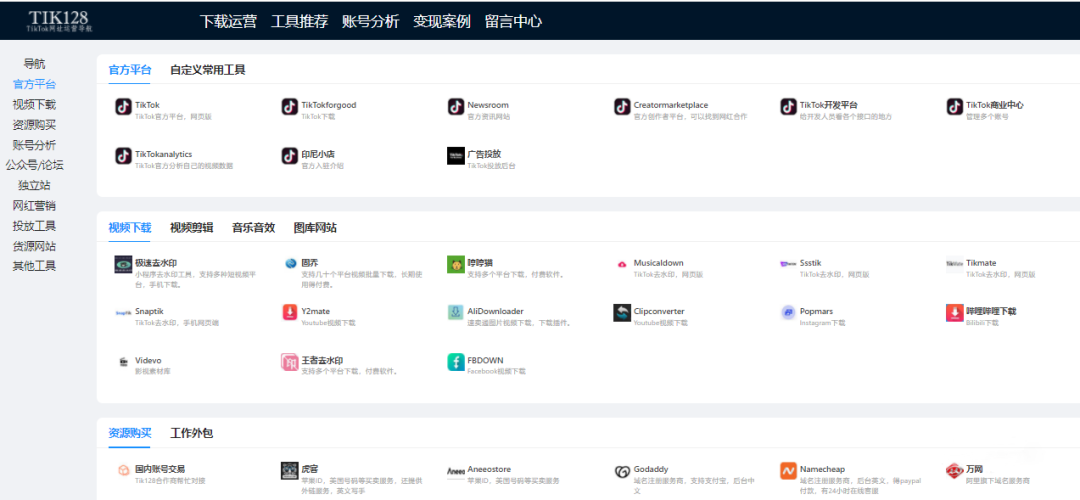The image size is (1080, 500).
Task: Jump to 网红营销 sidebar section
Action: point(34,206)
